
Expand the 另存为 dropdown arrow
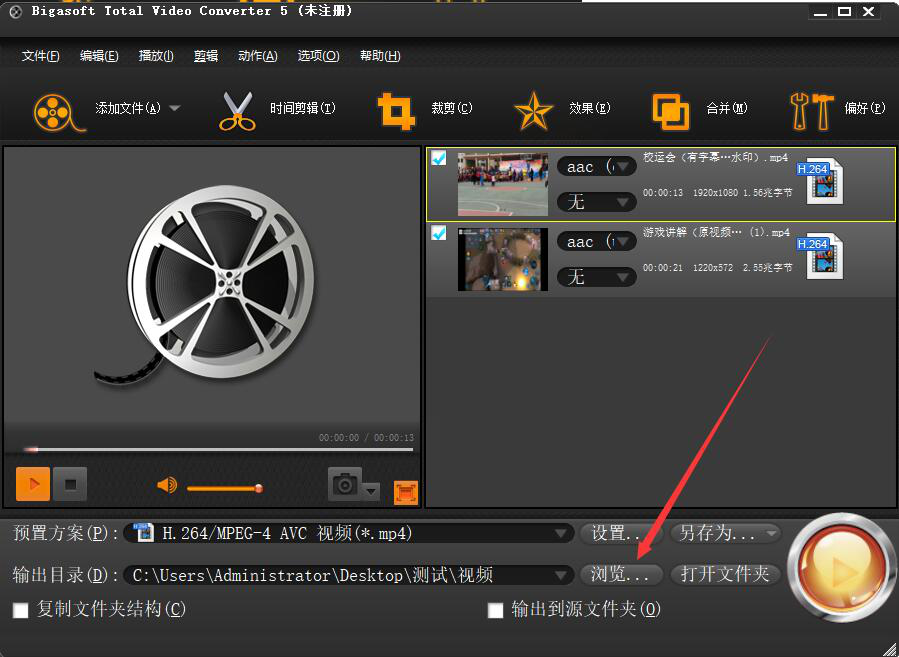(x=771, y=533)
